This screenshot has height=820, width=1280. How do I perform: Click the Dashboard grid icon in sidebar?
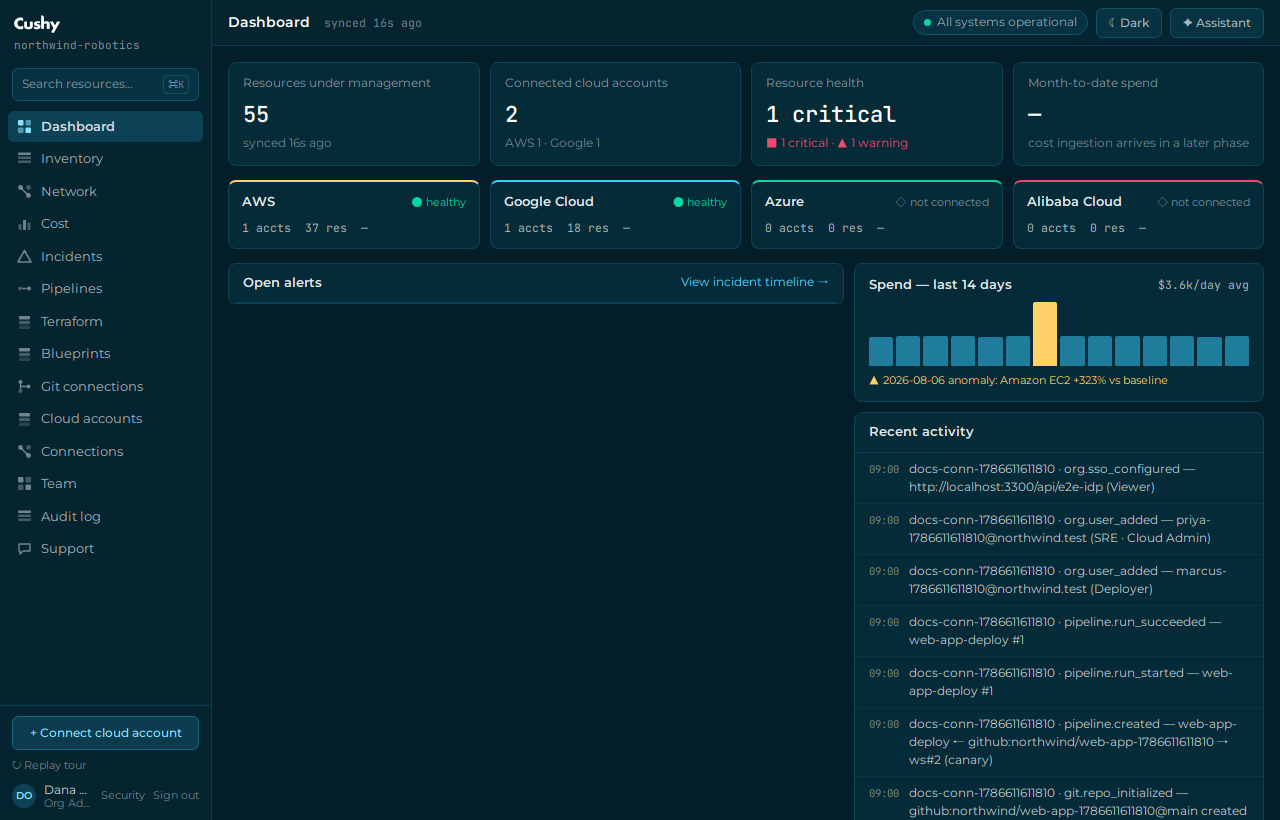tap(25, 126)
